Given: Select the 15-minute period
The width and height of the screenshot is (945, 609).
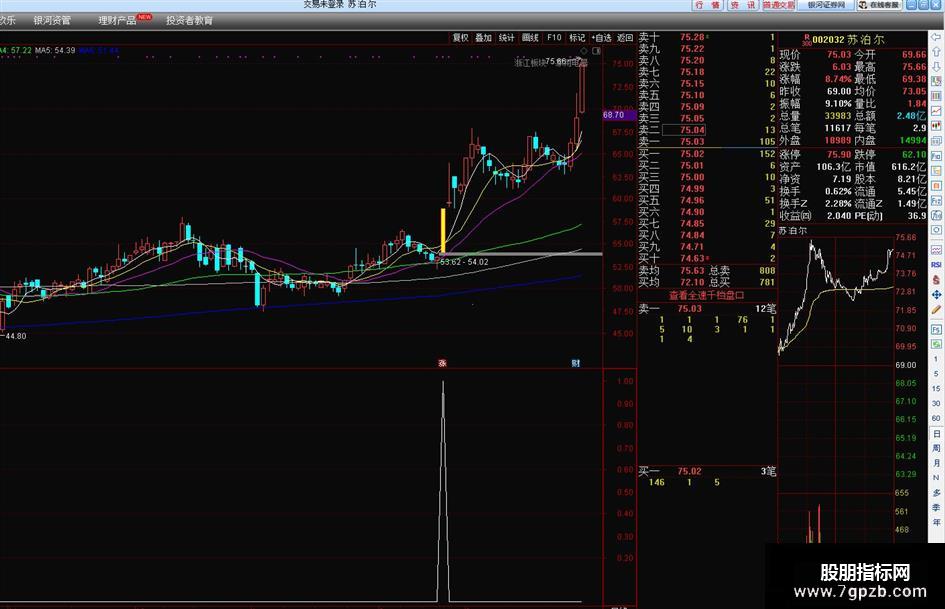Looking at the screenshot, I should (936, 389).
